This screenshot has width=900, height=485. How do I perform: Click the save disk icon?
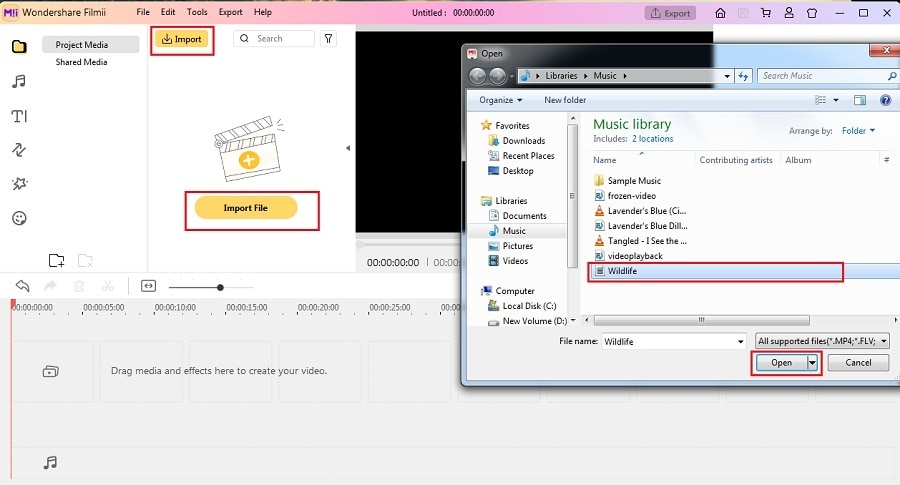pyautogui.click(x=743, y=13)
